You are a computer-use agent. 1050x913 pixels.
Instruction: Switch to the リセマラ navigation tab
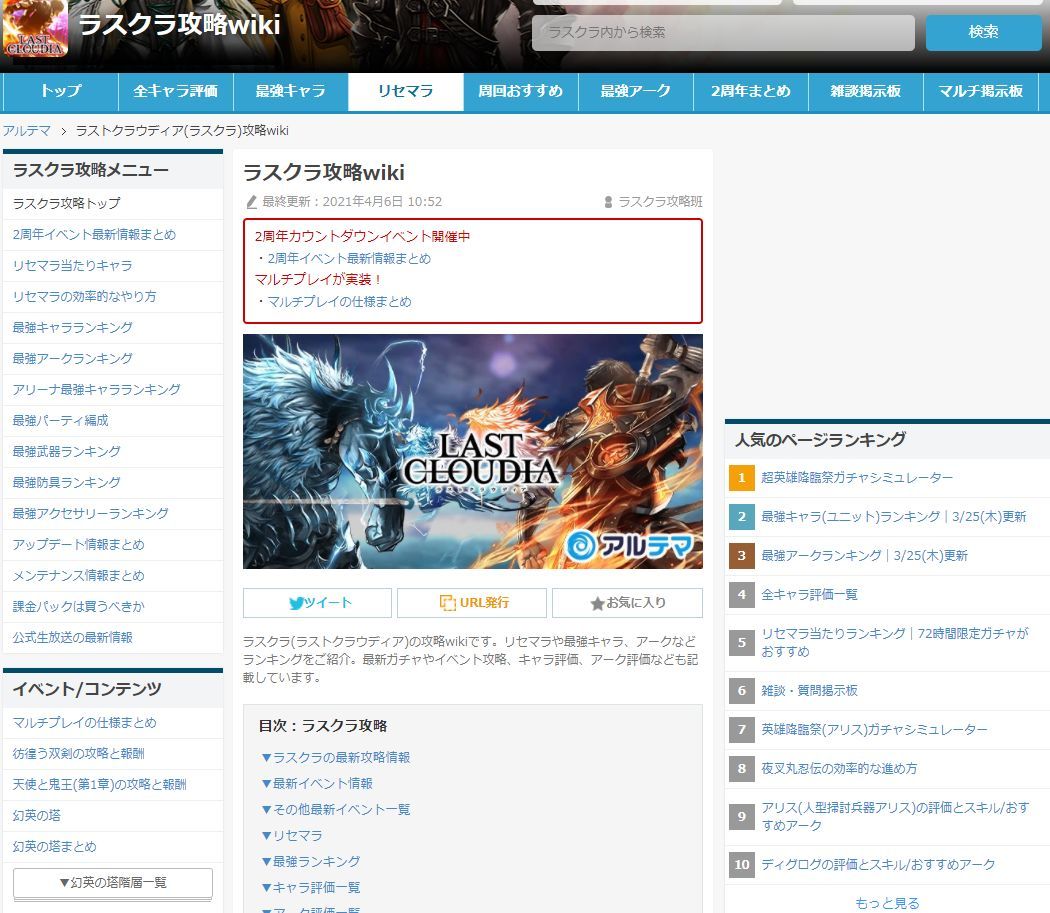[x=406, y=91]
